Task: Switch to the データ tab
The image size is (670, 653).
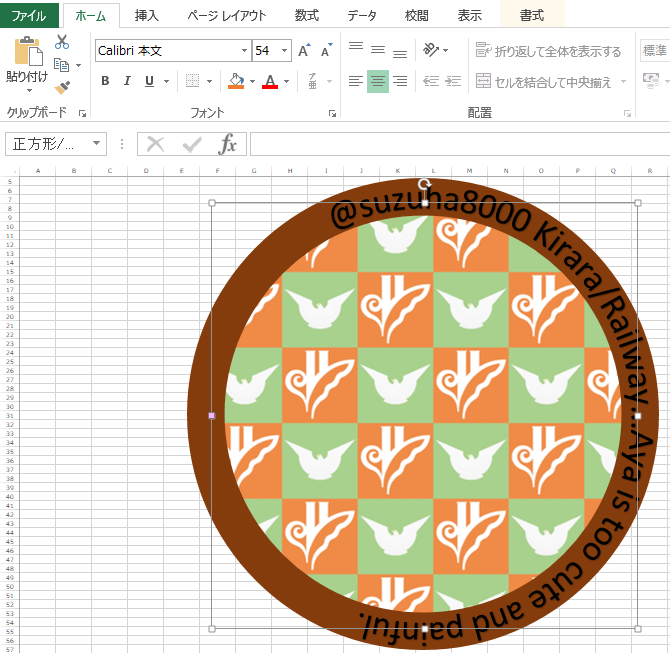Action: (x=361, y=15)
